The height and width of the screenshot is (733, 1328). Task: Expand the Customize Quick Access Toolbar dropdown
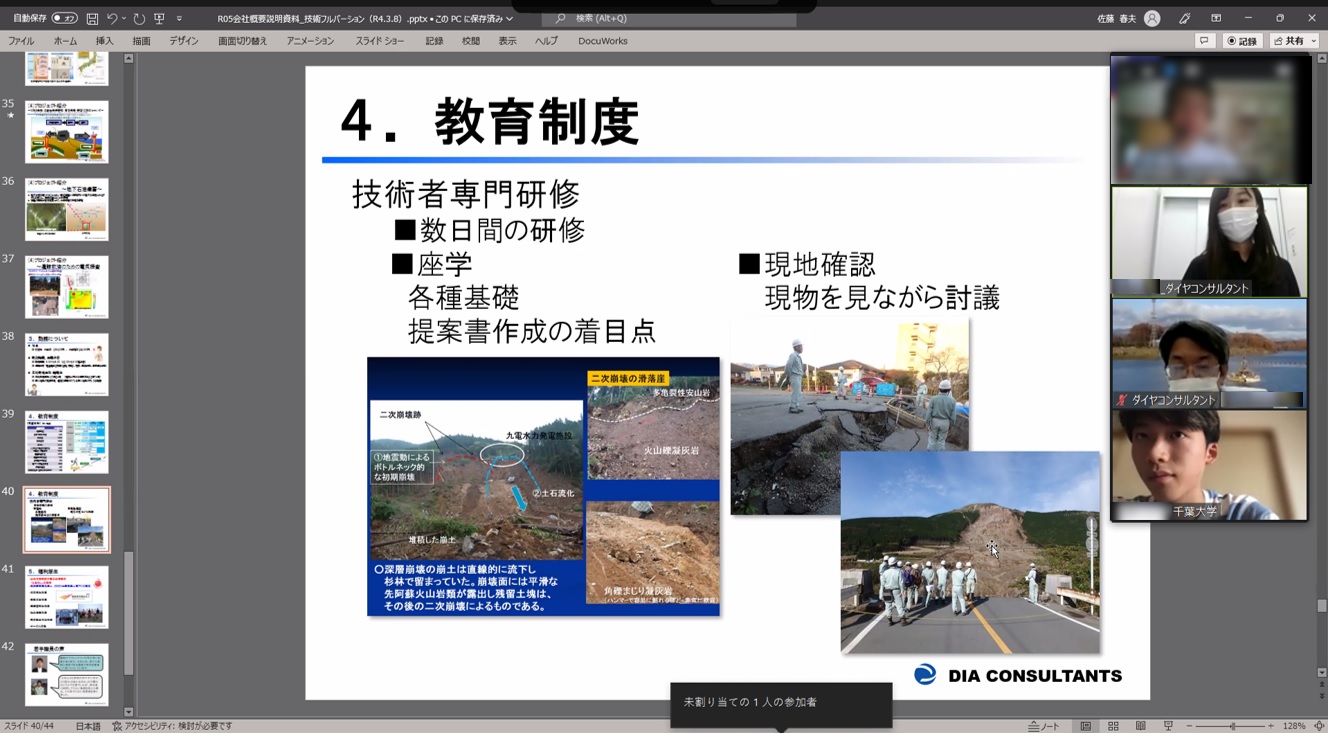coord(179,18)
